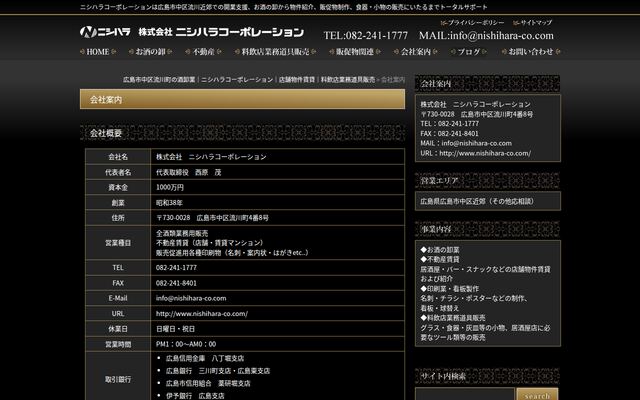Select the ◆印刷業・看板製作 sidebar item
Screen dimensions: 640x400
[450, 289]
